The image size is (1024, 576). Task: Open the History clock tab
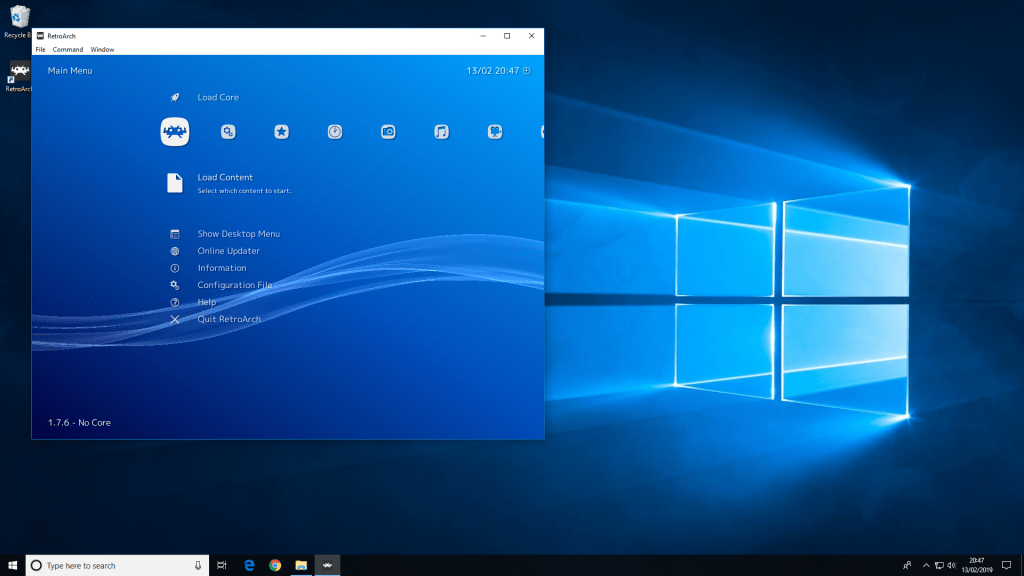click(335, 132)
